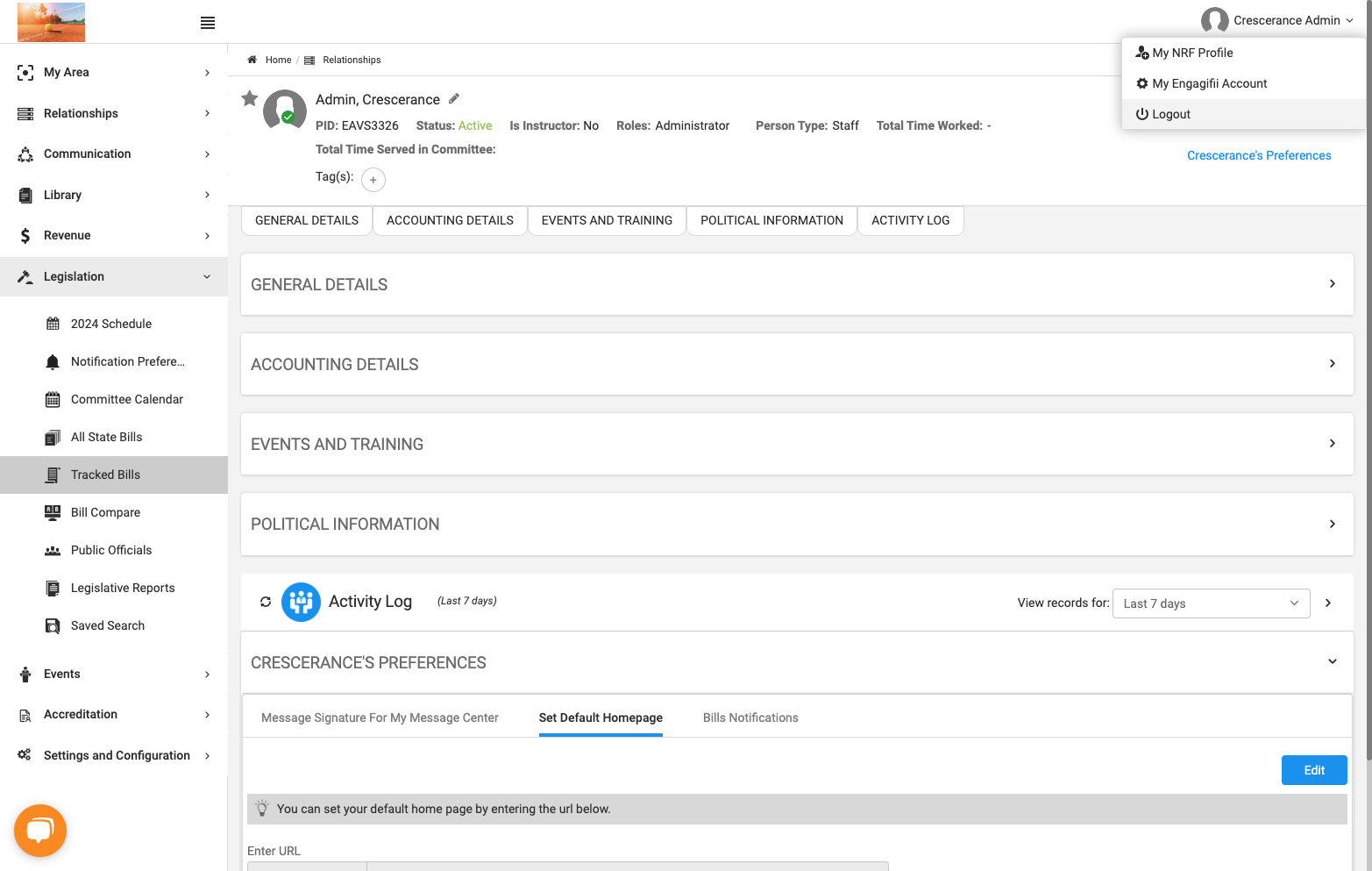Choose My NRF Profile from user menu
Viewport: 1372px width, 871px height.
pyautogui.click(x=1243, y=53)
